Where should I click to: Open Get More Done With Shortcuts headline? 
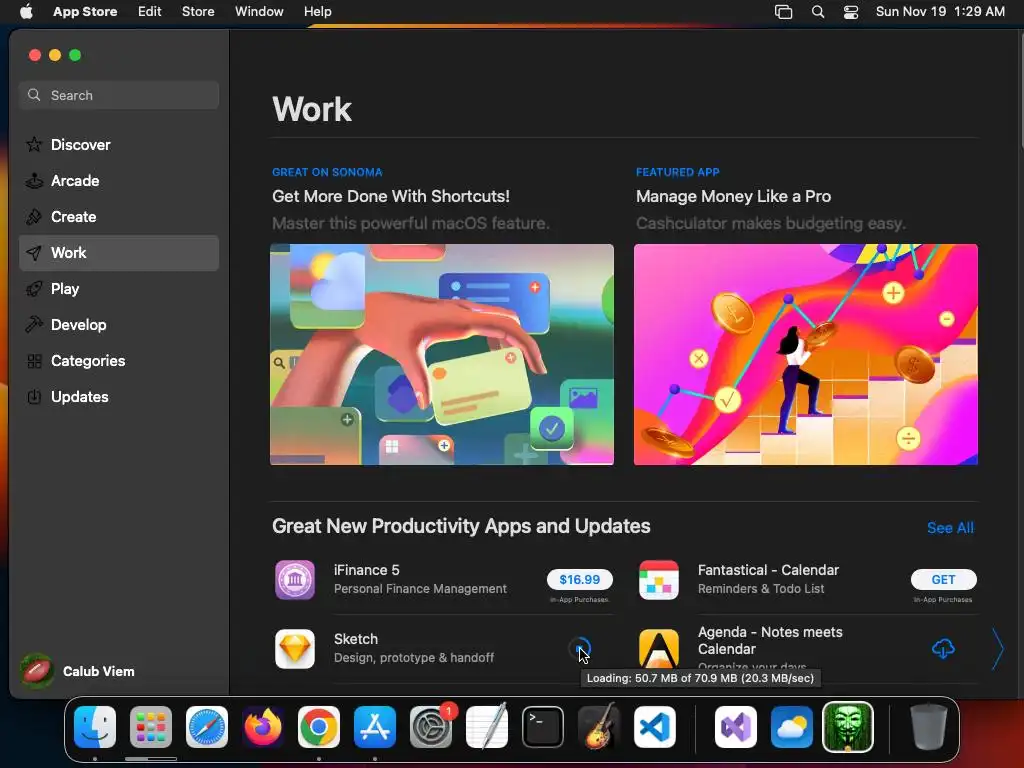coord(391,197)
